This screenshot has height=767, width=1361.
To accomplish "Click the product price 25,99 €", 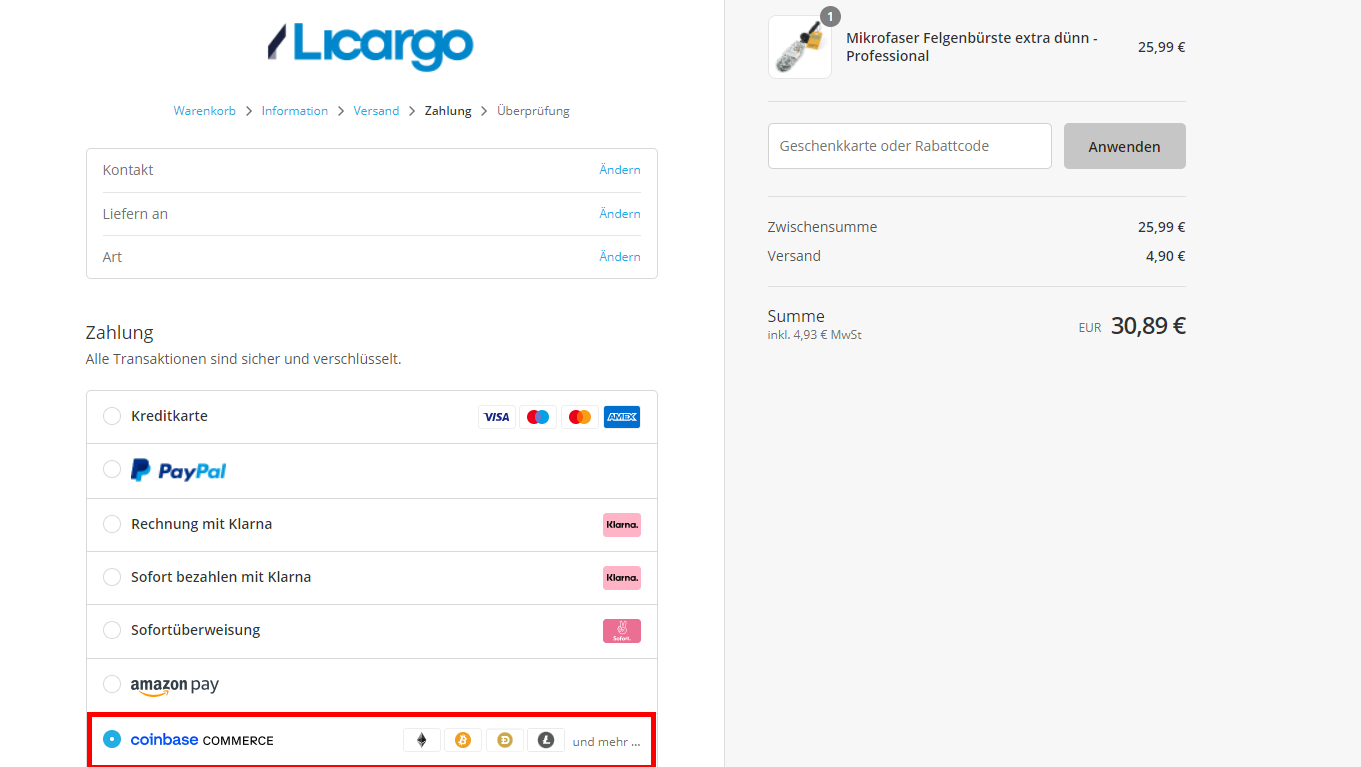I will 1161,47.
